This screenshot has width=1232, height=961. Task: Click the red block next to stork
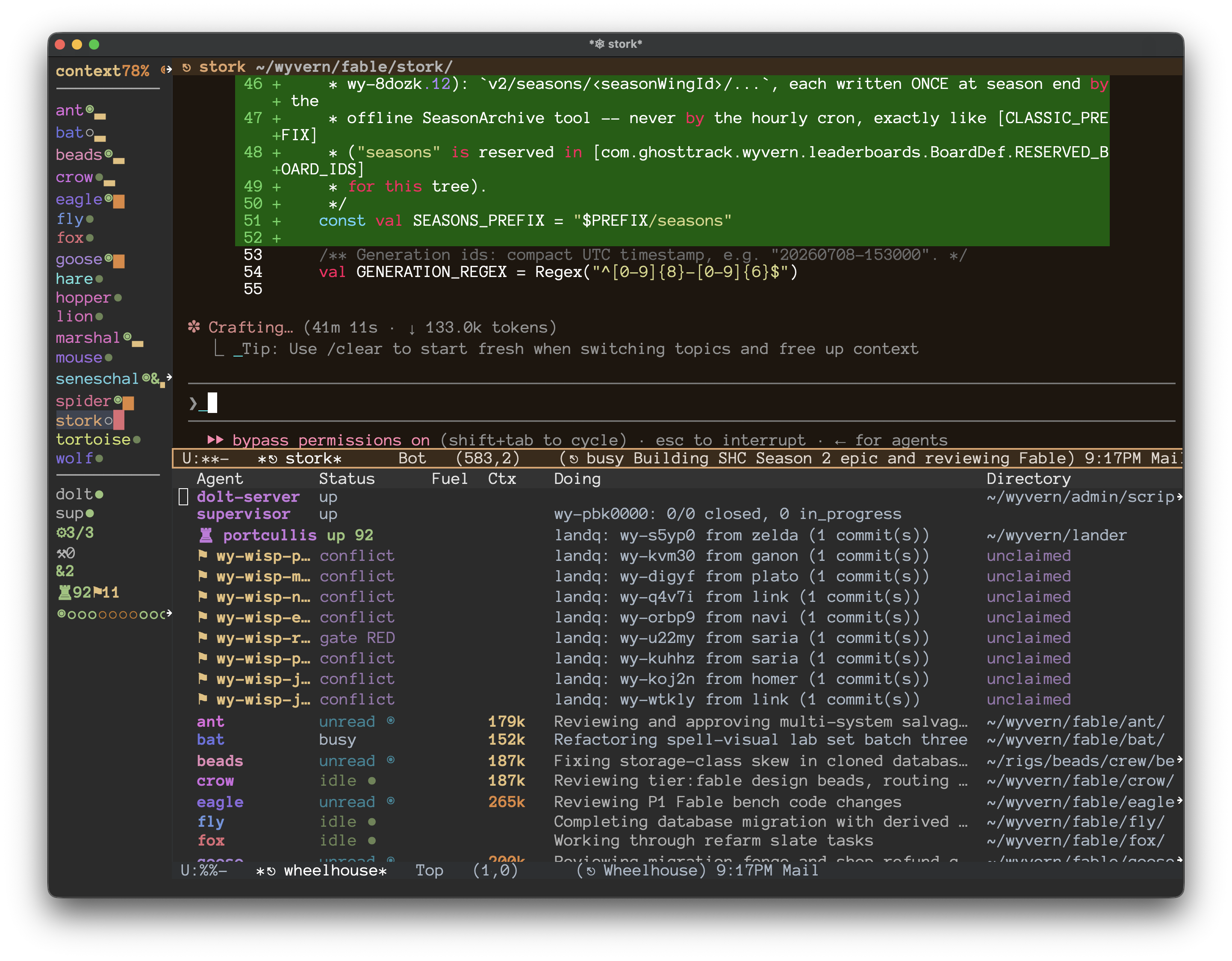[x=118, y=421]
